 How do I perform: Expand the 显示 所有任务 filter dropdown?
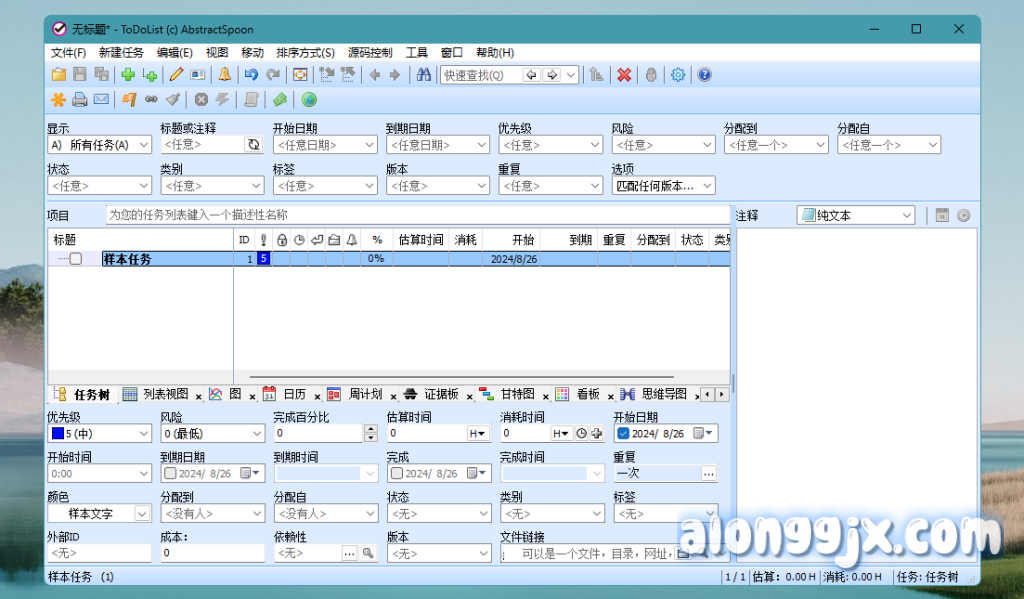point(144,145)
